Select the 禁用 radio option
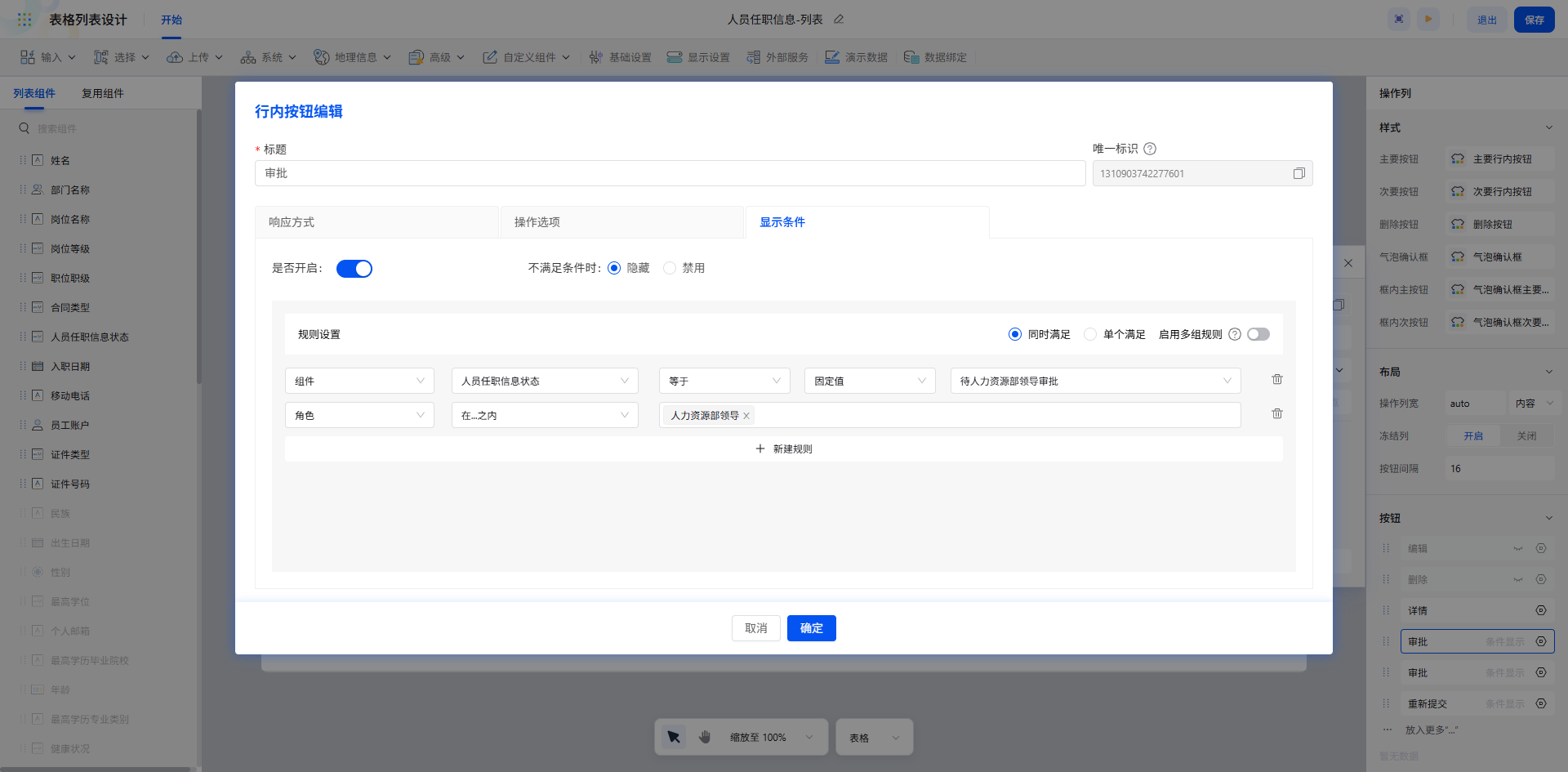 click(670, 268)
